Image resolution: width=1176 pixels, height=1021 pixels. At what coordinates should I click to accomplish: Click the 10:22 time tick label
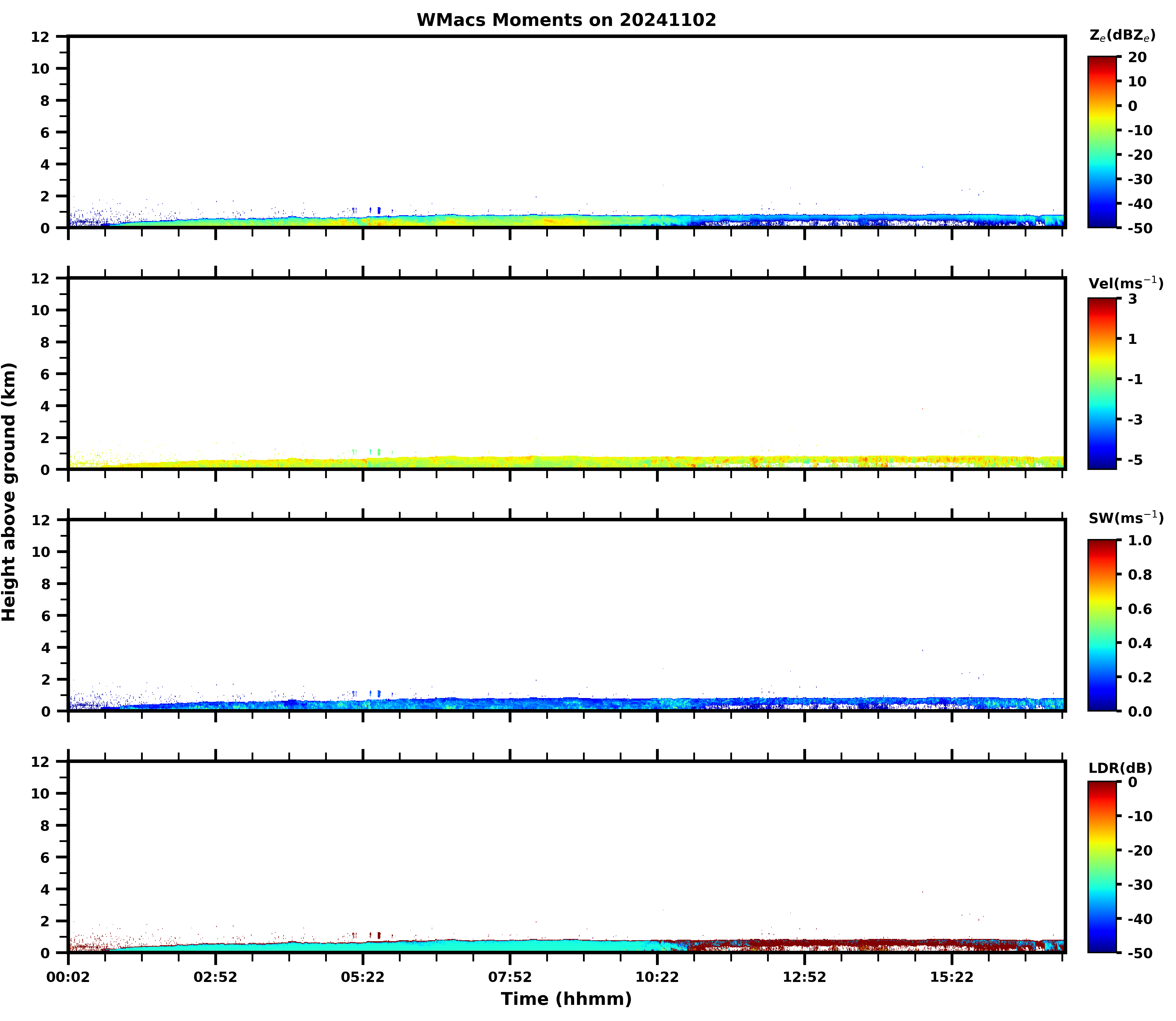tap(657, 978)
